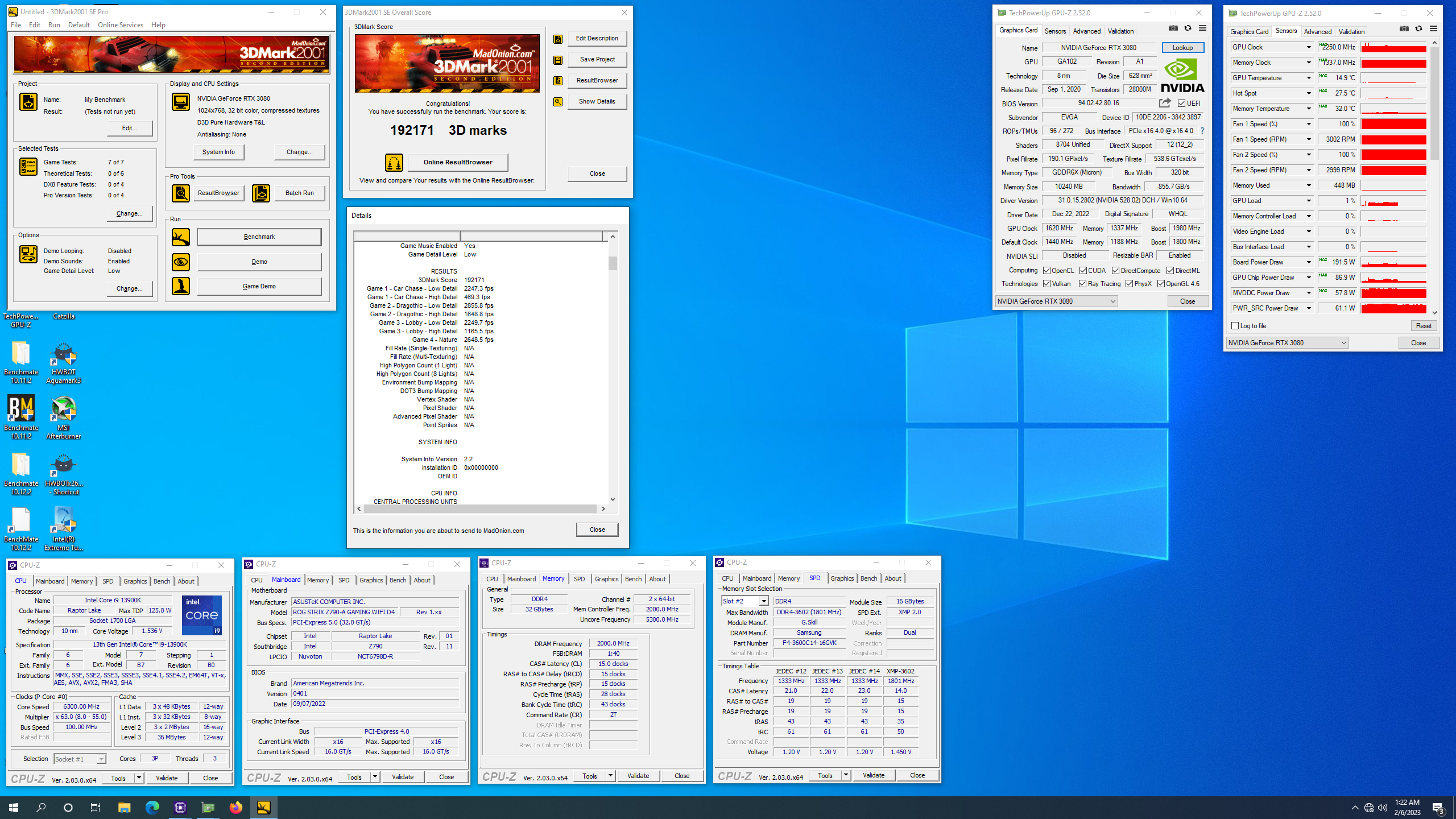Open File Explorer from the taskbar
This screenshot has width=1456, height=819.
tap(124, 807)
